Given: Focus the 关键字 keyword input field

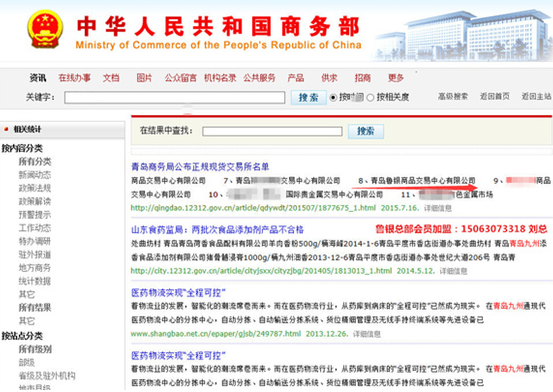Looking at the screenshot, I should tap(175, 97).
